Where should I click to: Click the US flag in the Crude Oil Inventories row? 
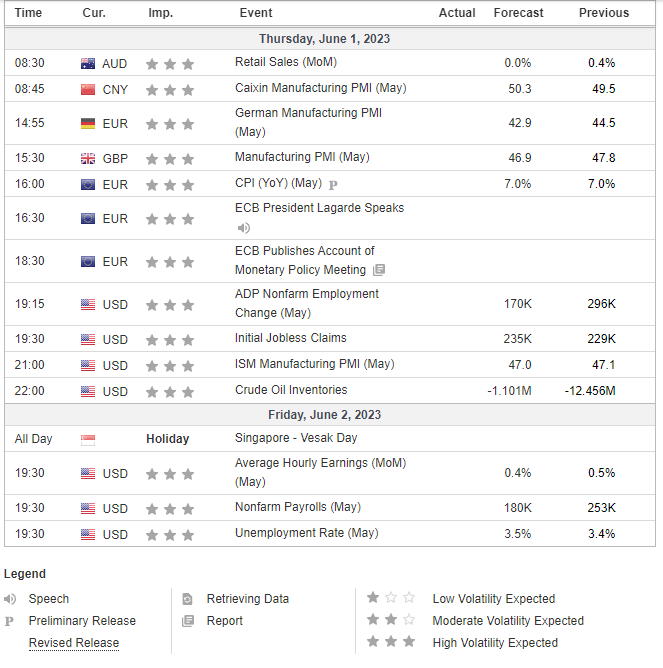click(x=88, y=390)
